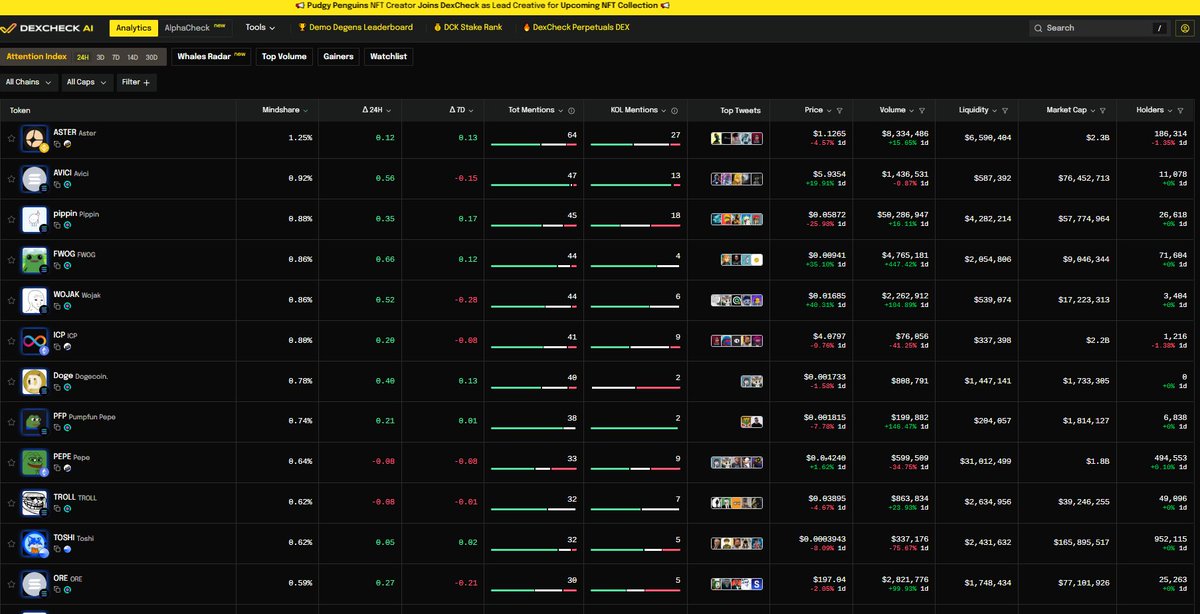1200x614 pixels.
Task: Copy the pippin token address
Action: click(56, 226)
